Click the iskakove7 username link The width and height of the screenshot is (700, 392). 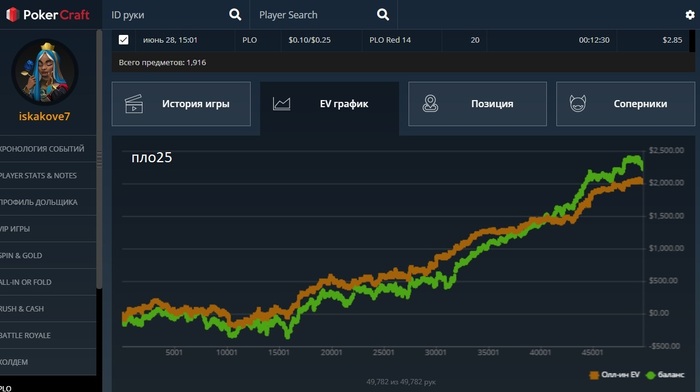(44, 117)
